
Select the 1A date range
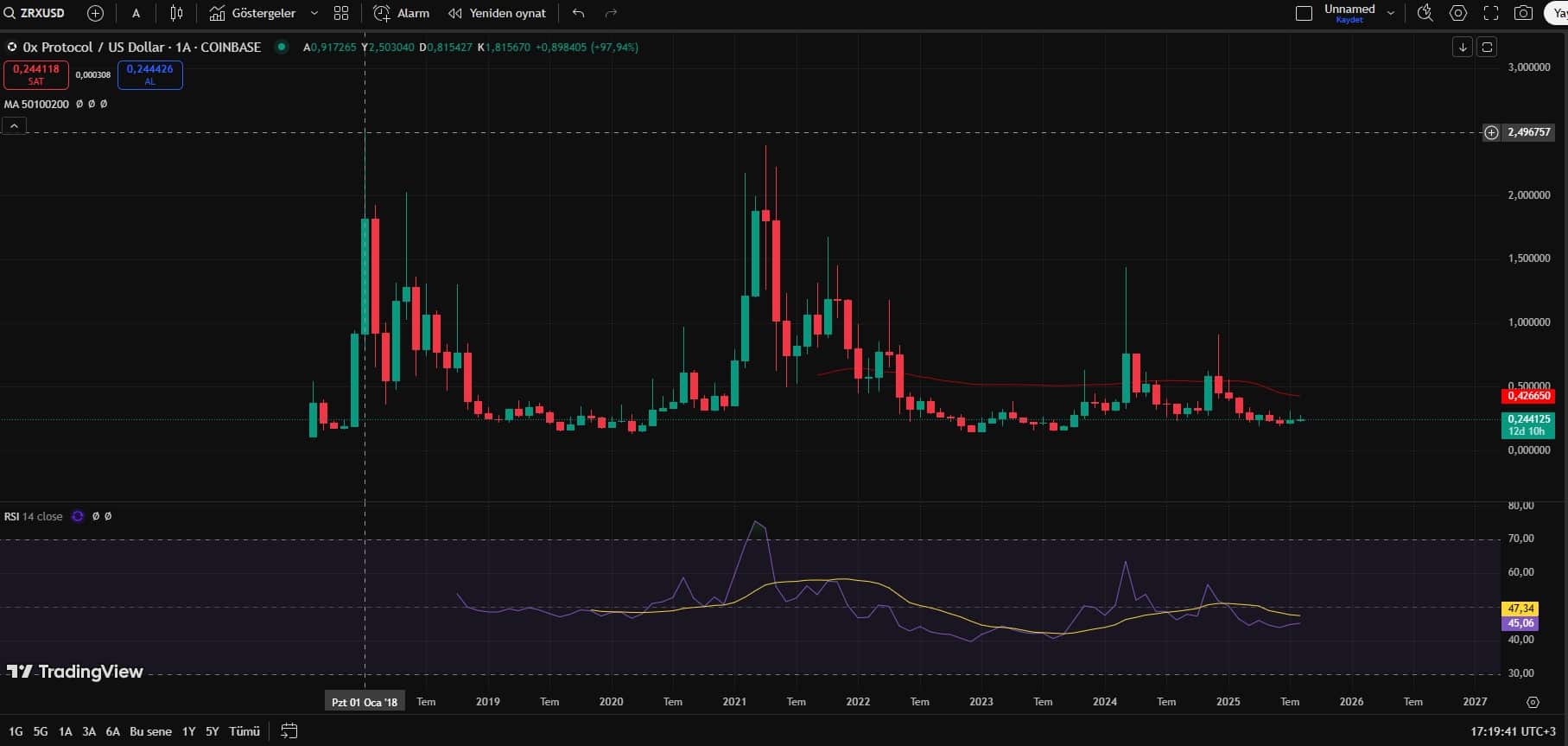point(65,731)
